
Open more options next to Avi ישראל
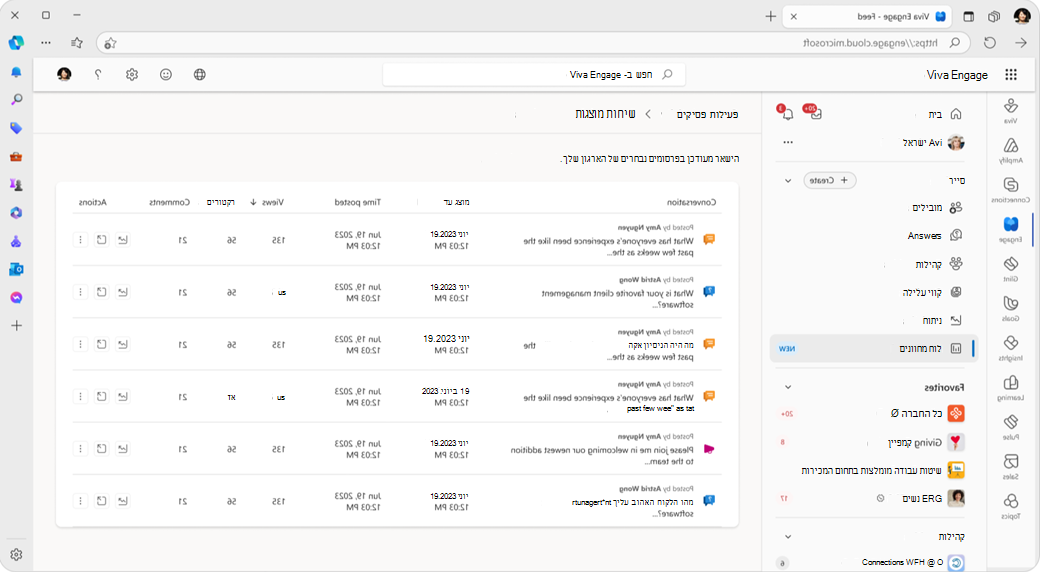point(788,142)
